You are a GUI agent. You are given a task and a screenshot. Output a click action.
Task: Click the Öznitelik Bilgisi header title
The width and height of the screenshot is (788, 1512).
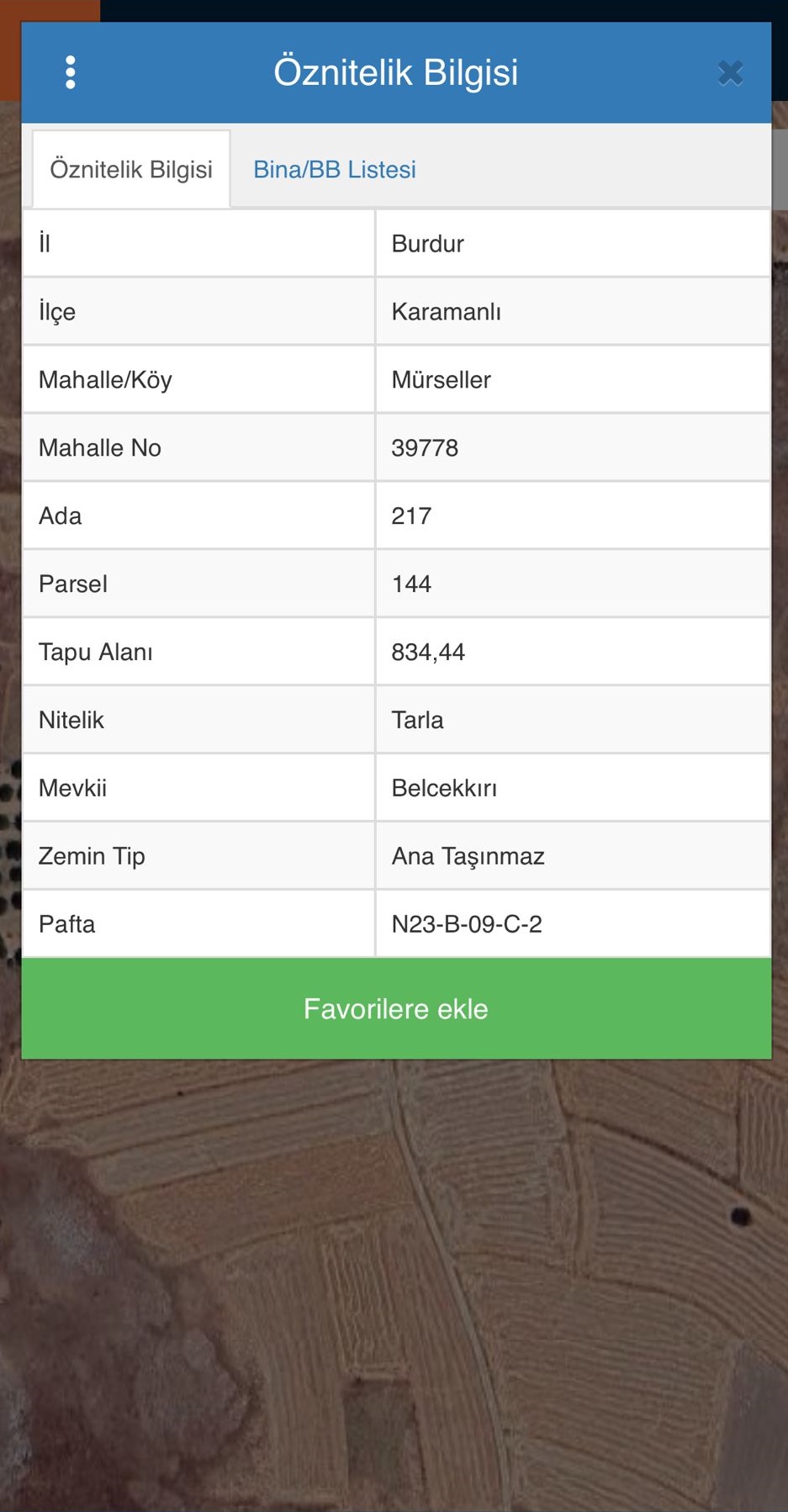(x=395, y=72)
